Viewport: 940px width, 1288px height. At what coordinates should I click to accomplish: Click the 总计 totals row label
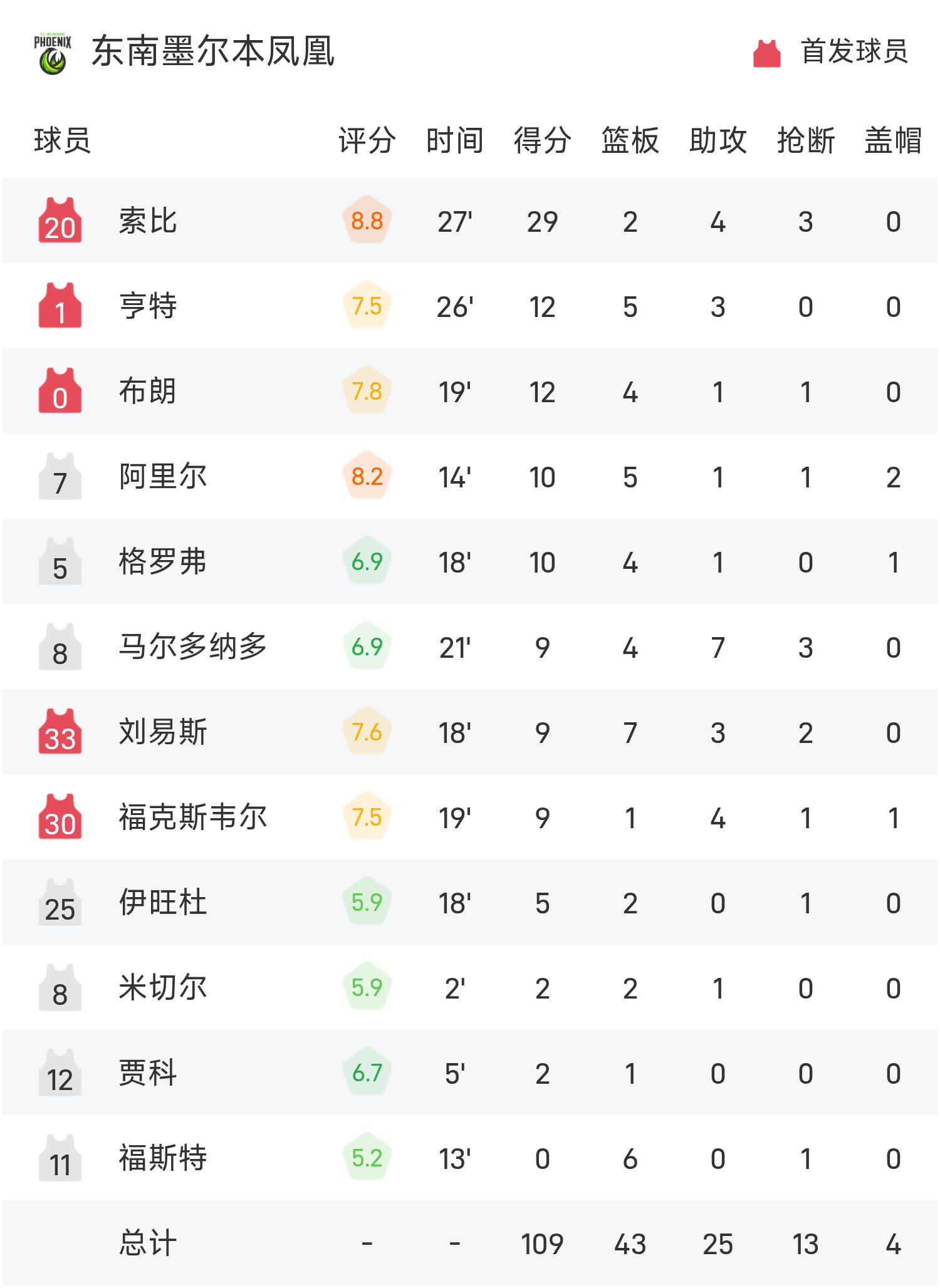148,1244
